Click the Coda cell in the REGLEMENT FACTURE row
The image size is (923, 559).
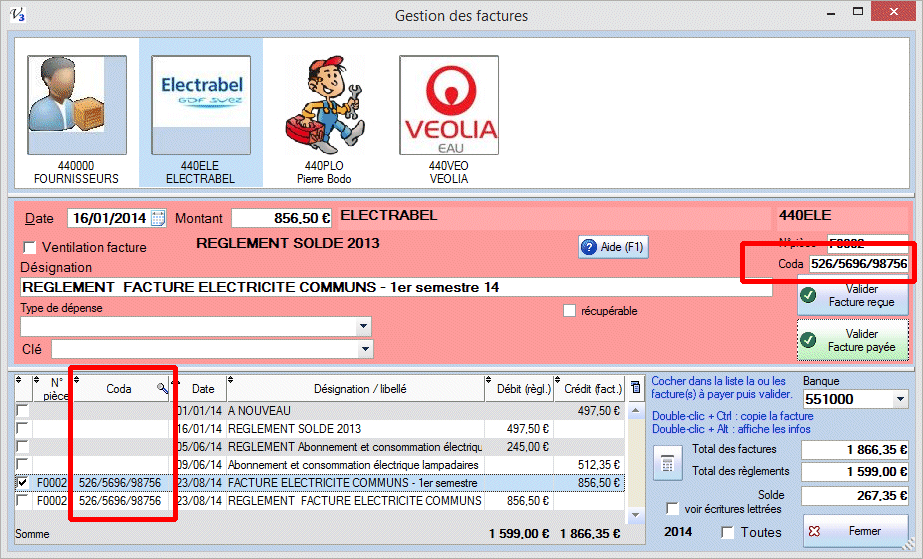point(120,501)
